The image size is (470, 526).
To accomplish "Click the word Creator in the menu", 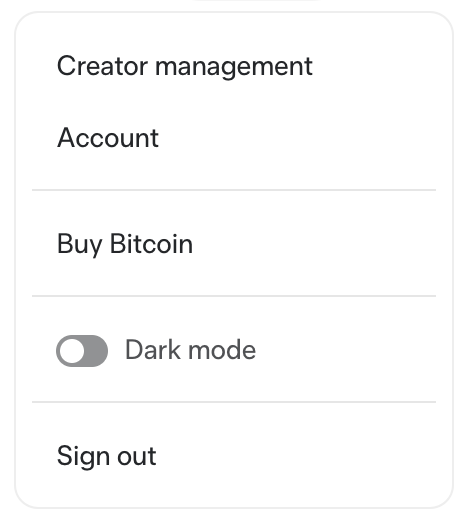I will pyautogui.click(x=102, y=66).
